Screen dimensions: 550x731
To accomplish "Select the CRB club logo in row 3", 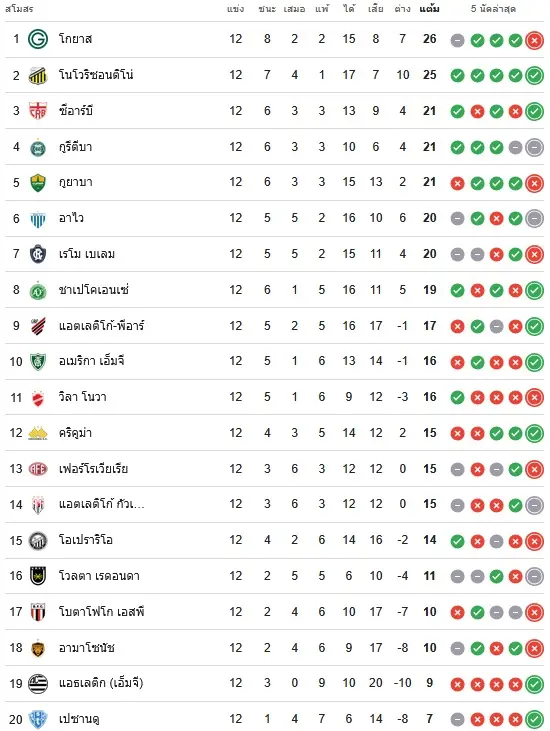I will [38, 111].
